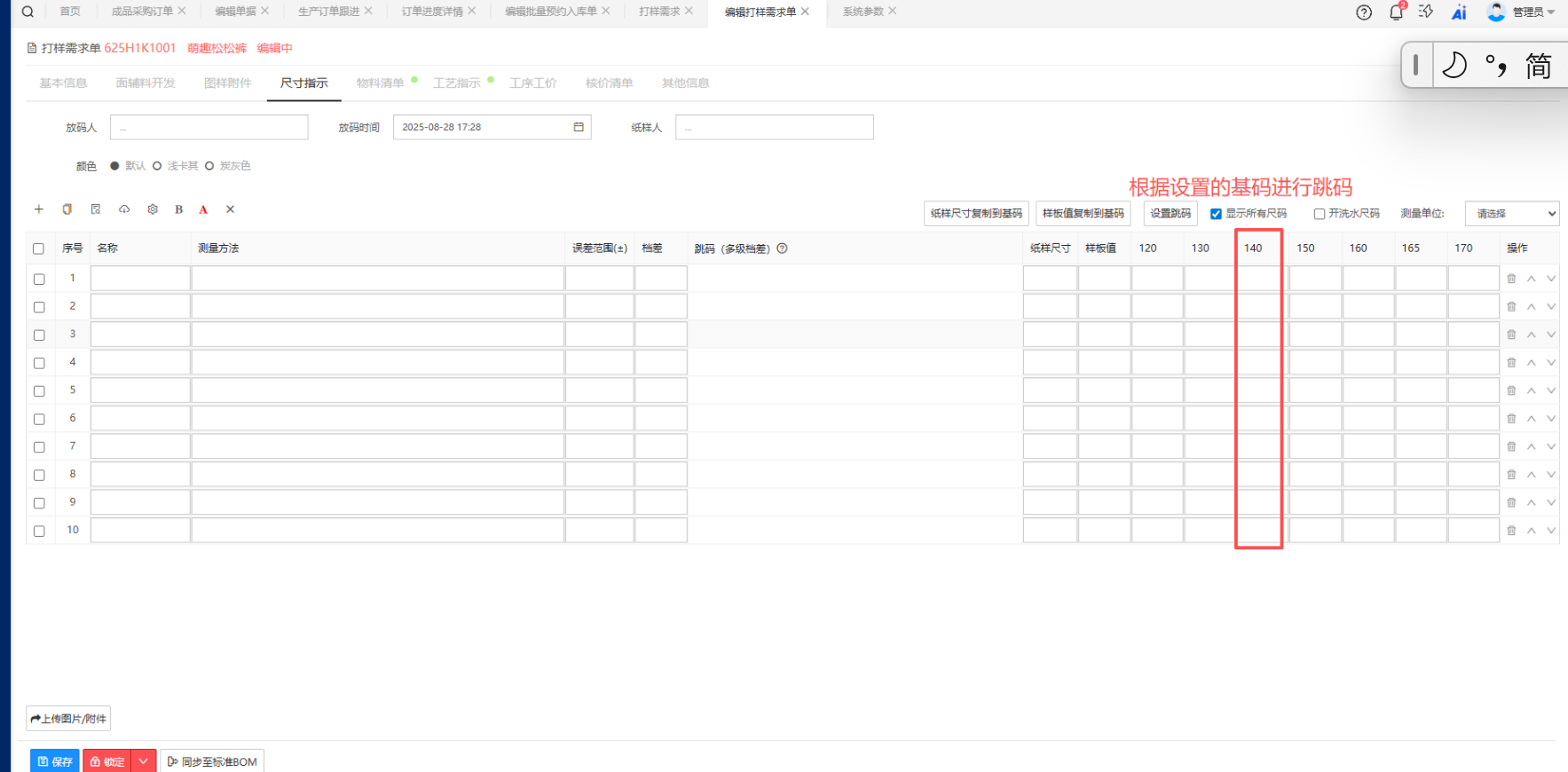
Task: Switch to the 基本信息 tab
Action: click(63, 83)
